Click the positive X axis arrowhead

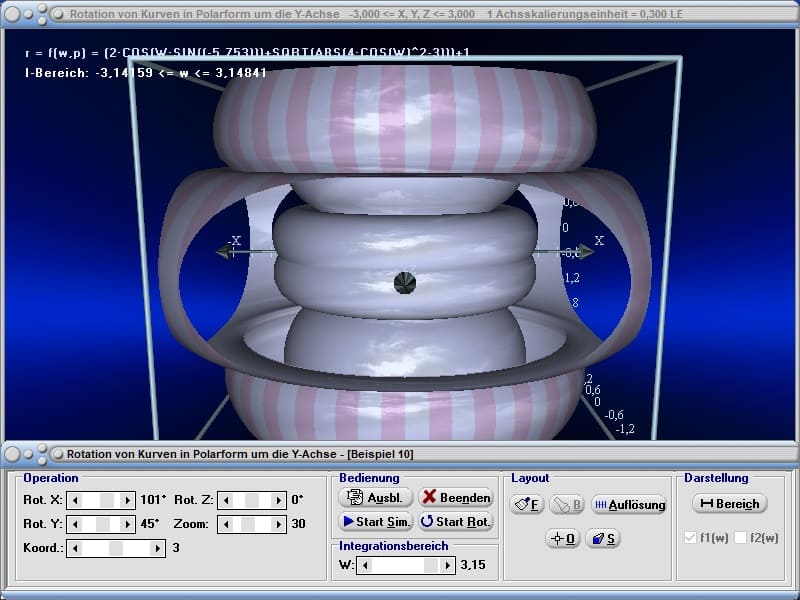587,251
